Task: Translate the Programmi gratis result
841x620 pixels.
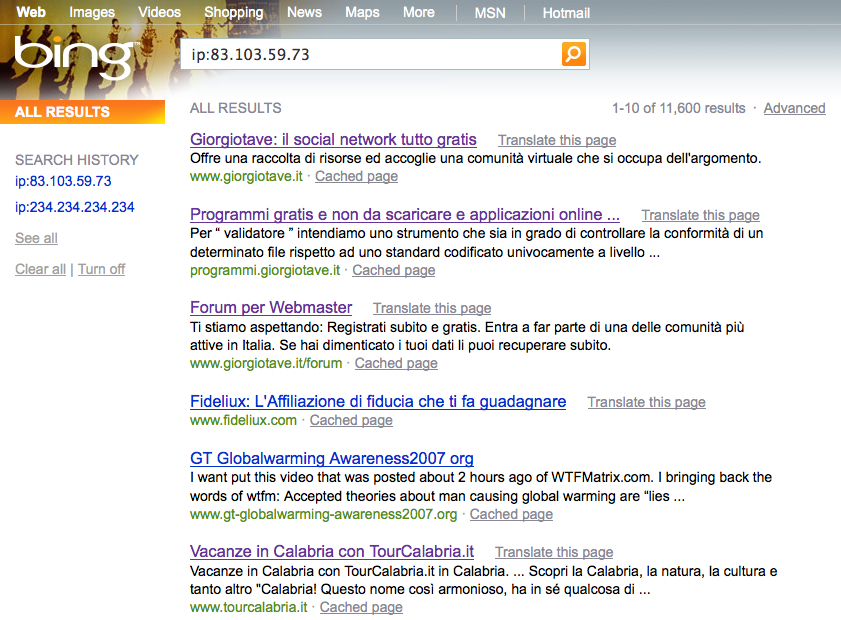Action: (x=700, y=215)
